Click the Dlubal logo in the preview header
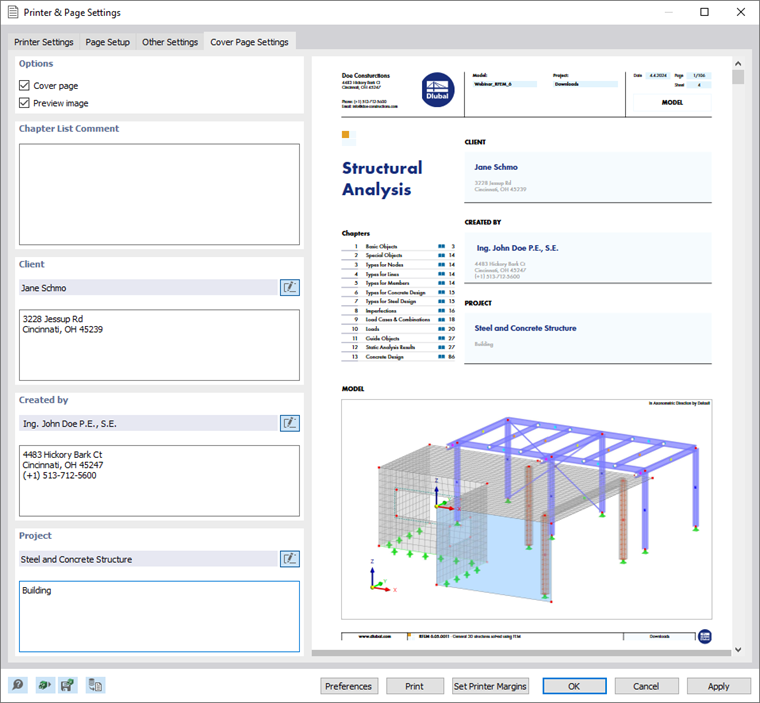 coord(437,90)
